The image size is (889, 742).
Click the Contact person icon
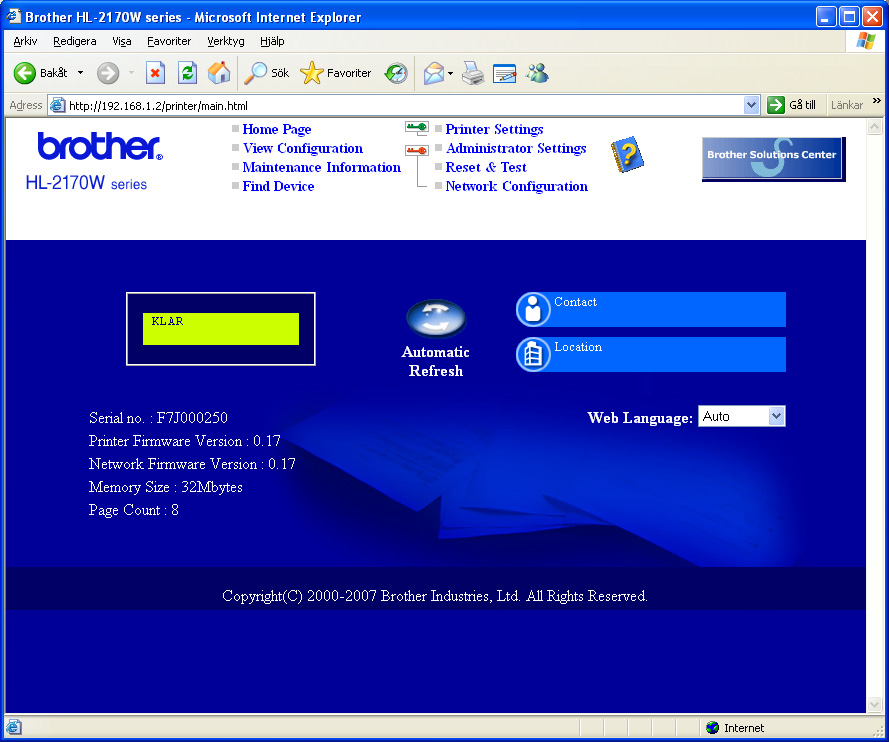click(x=533, y=309)
